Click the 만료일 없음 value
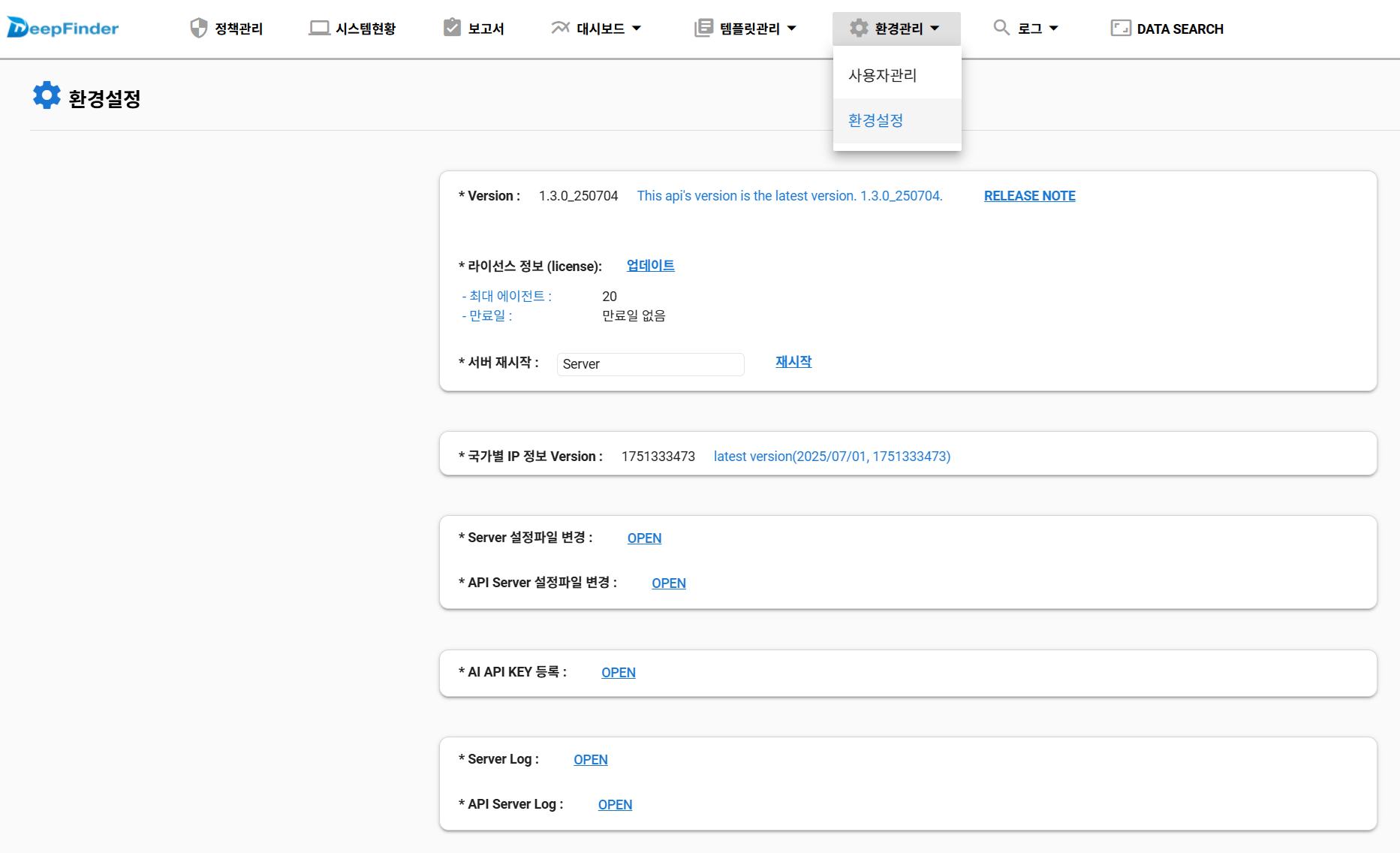The height and width of the screenshot is (853, 1400). [634, 316]
